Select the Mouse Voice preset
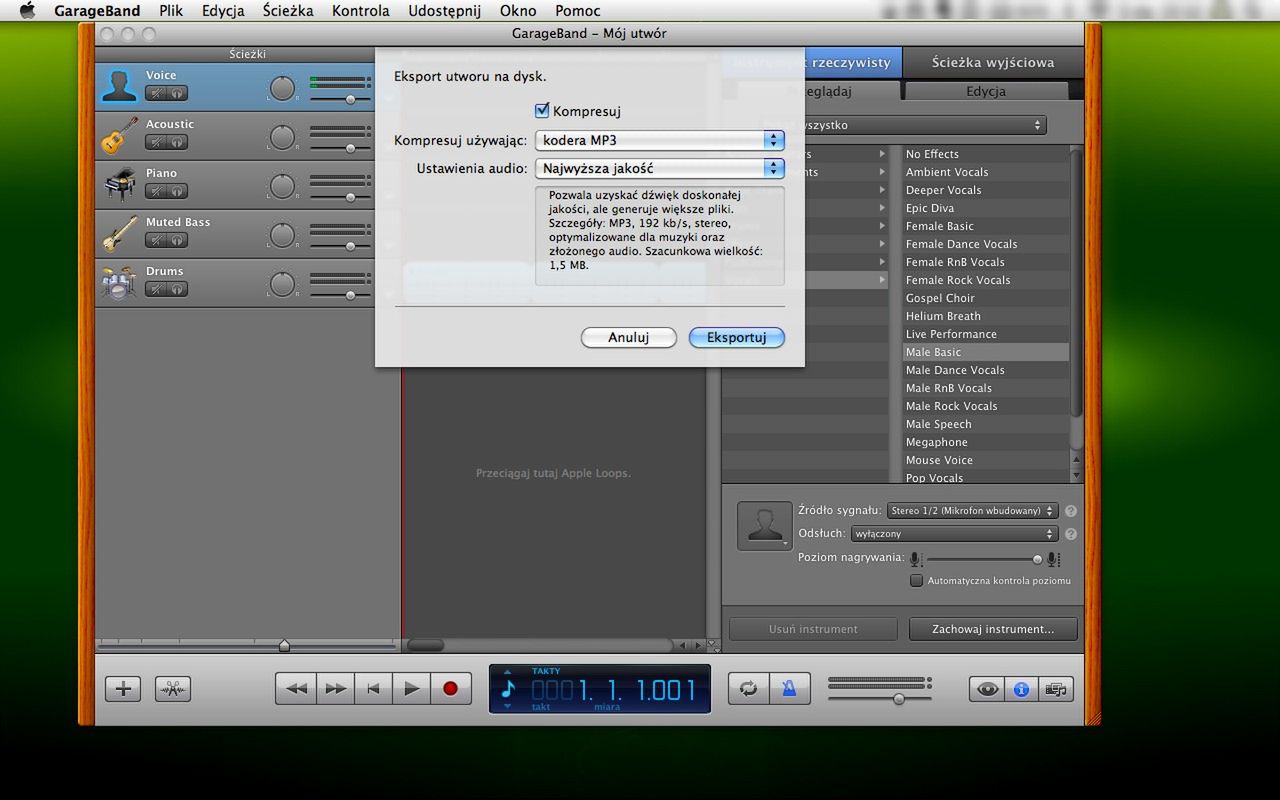The width and height of the screenshot is (1280, 800). tap(985, 460)
